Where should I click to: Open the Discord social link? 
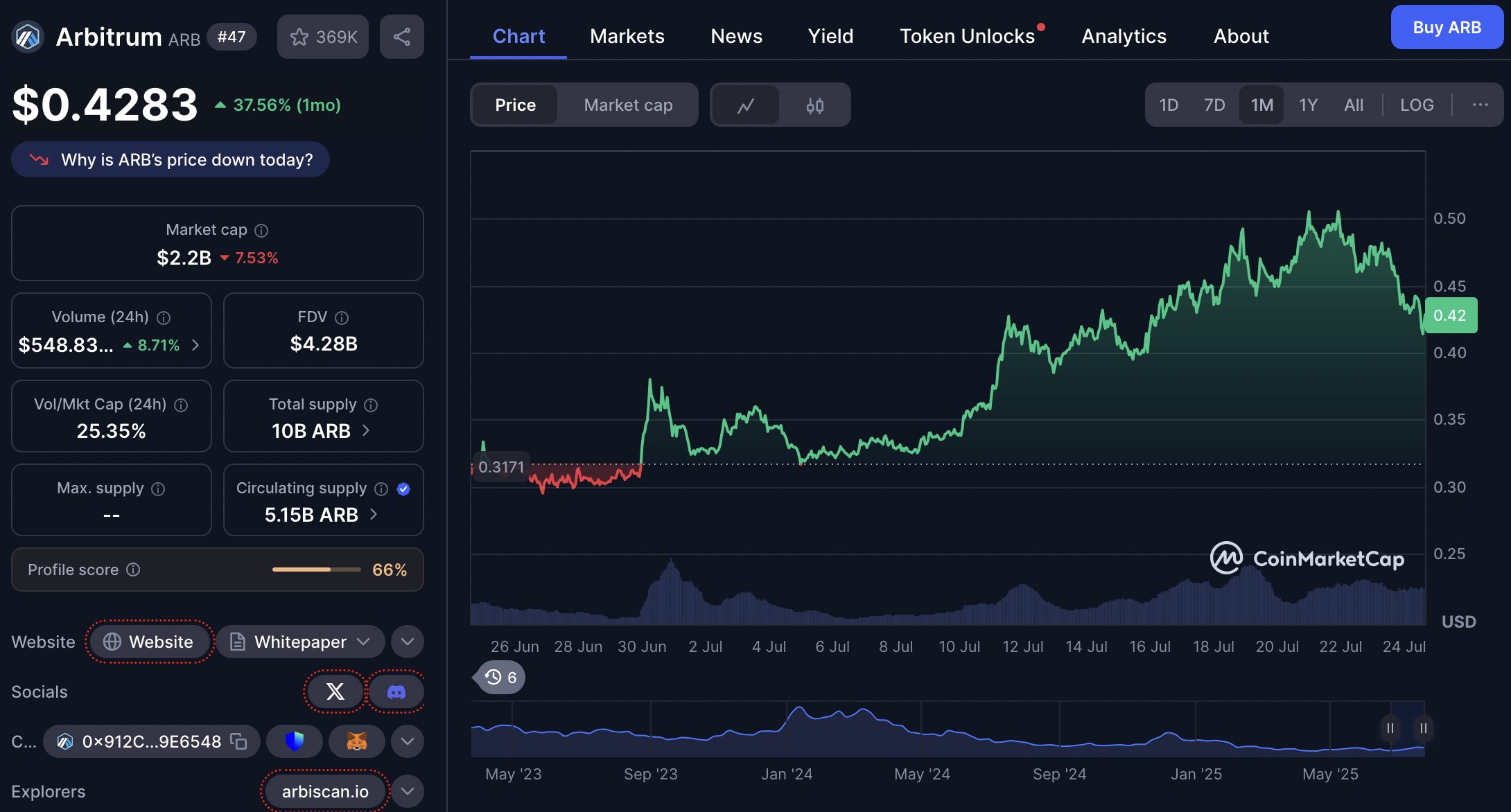396,691
